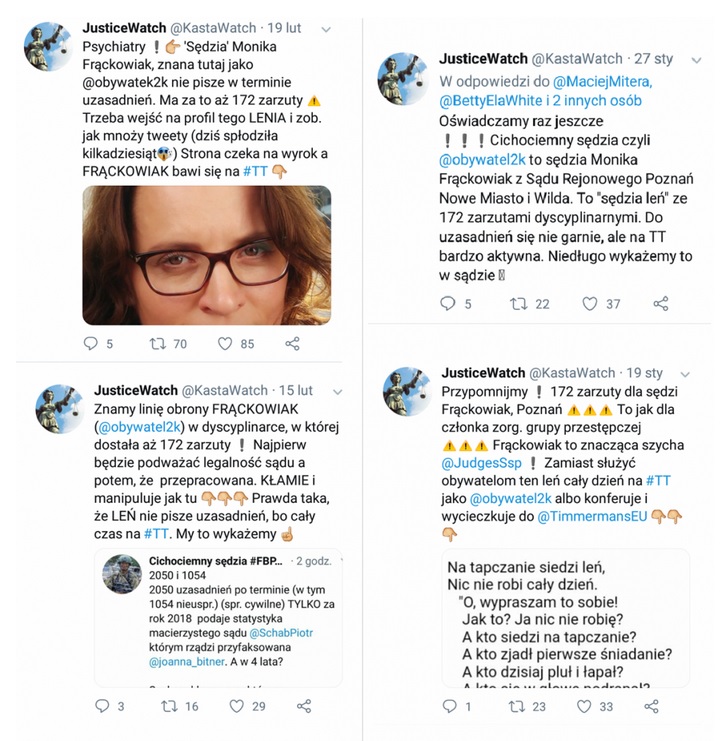Like the tweet with 37 likes
The image size is (722, 741).
589,303
